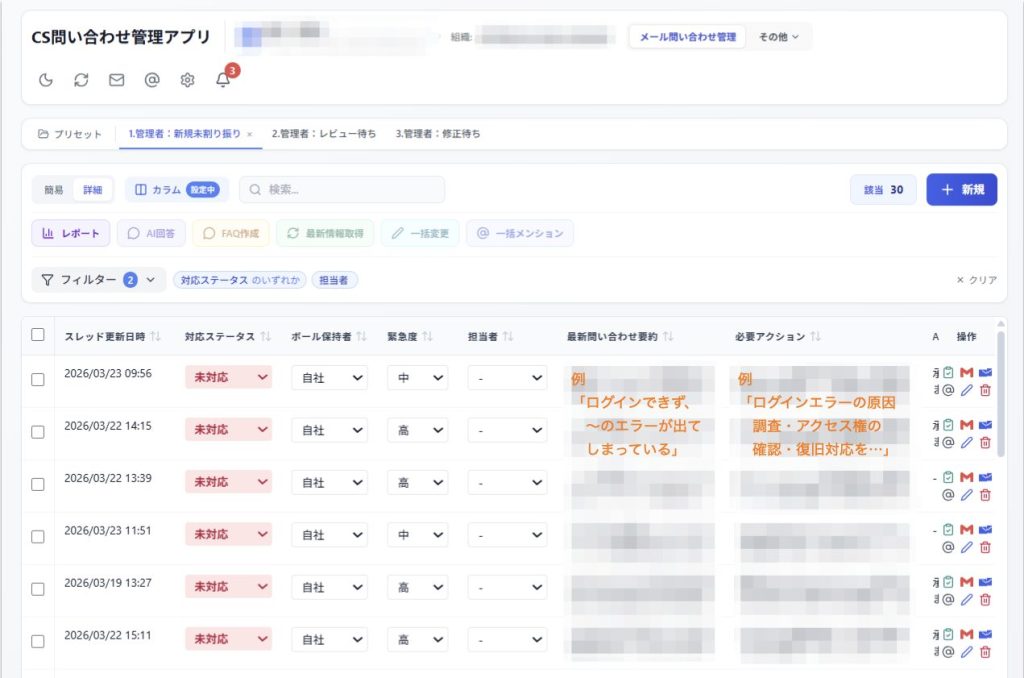
Task: Click the Gmail icon in the first row
Action: click(967, 372)
